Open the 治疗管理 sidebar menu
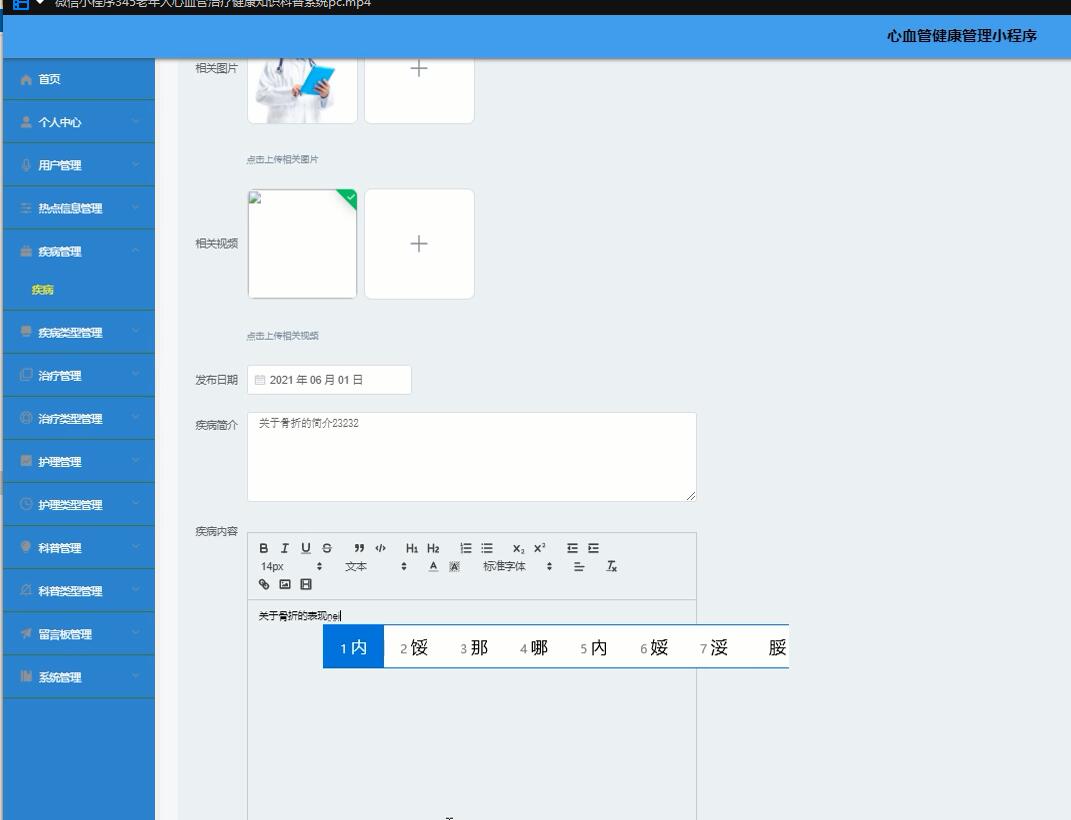1071x820 pixels. pyautogui.click(x=79, y=376)
